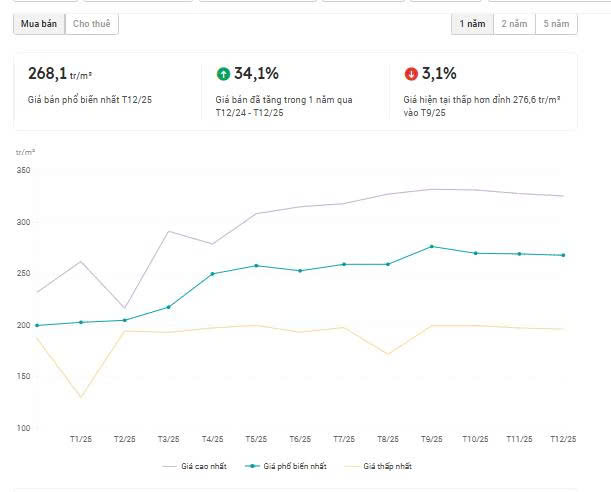
Task: Click the teal data point at T3/25
Action: coord(168,307)
